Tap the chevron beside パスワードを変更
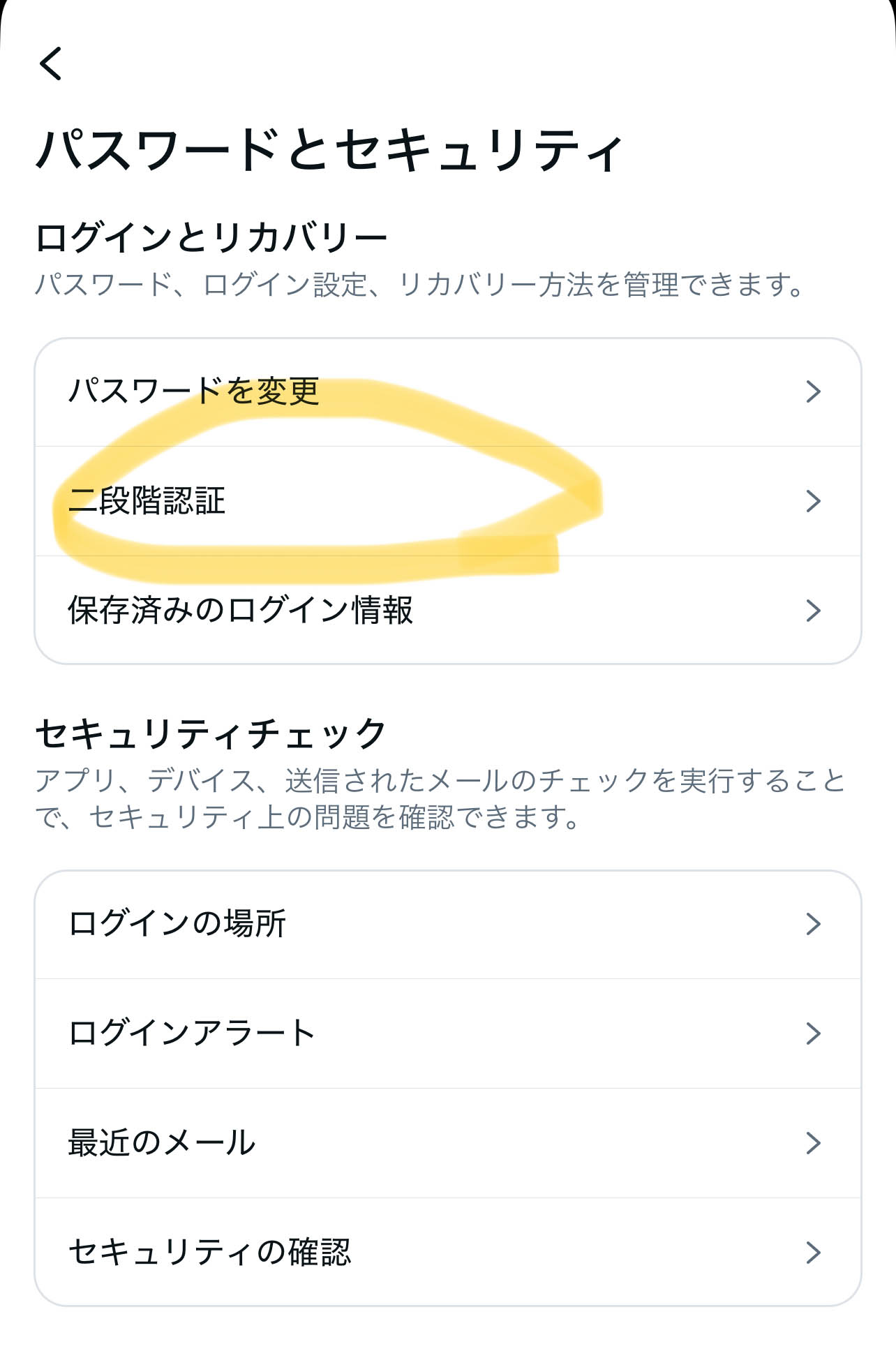This screenshot has width=896, height=1358. 812,391
